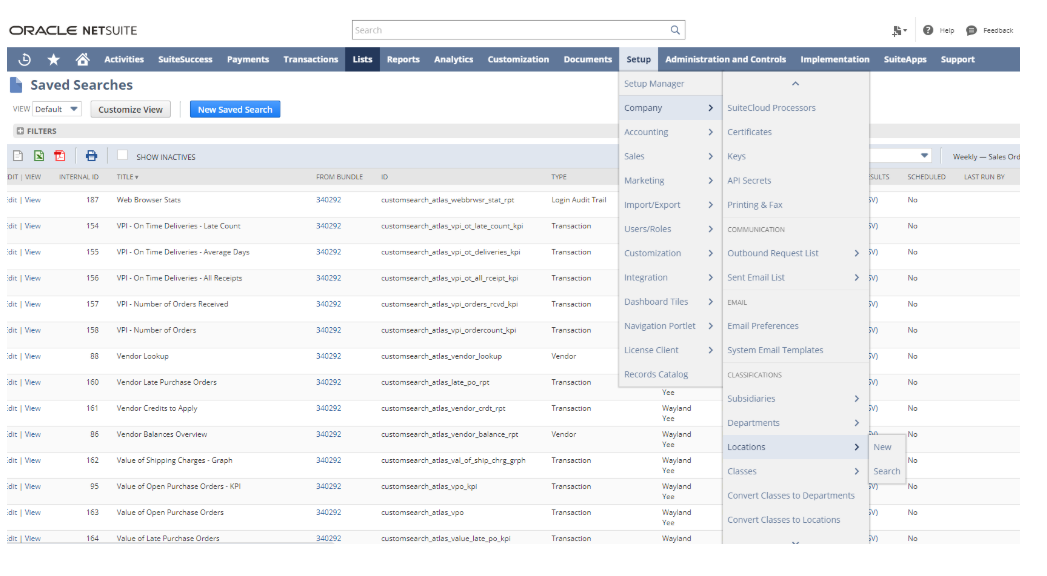Go to the Home icon
Viewport: 1047px width, 576px height.
click(x=82, y=59)
